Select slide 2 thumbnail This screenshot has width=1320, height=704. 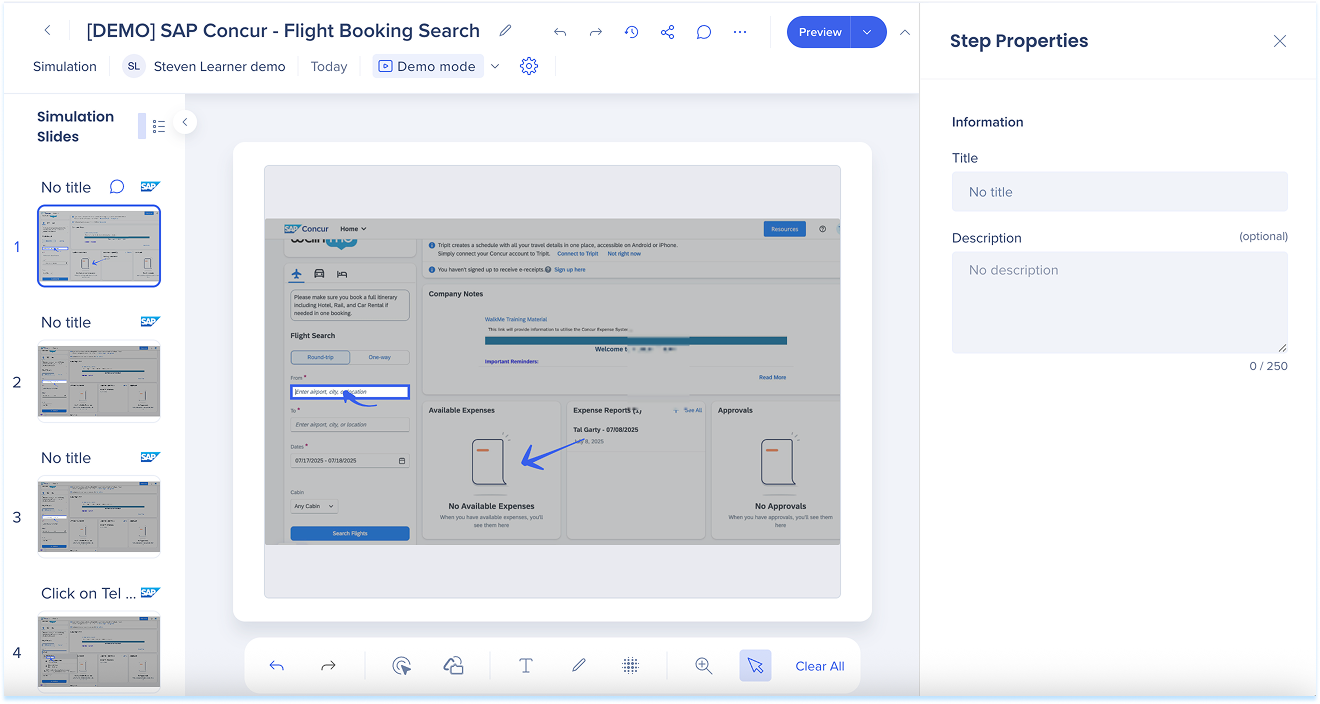tap(99, 381)
